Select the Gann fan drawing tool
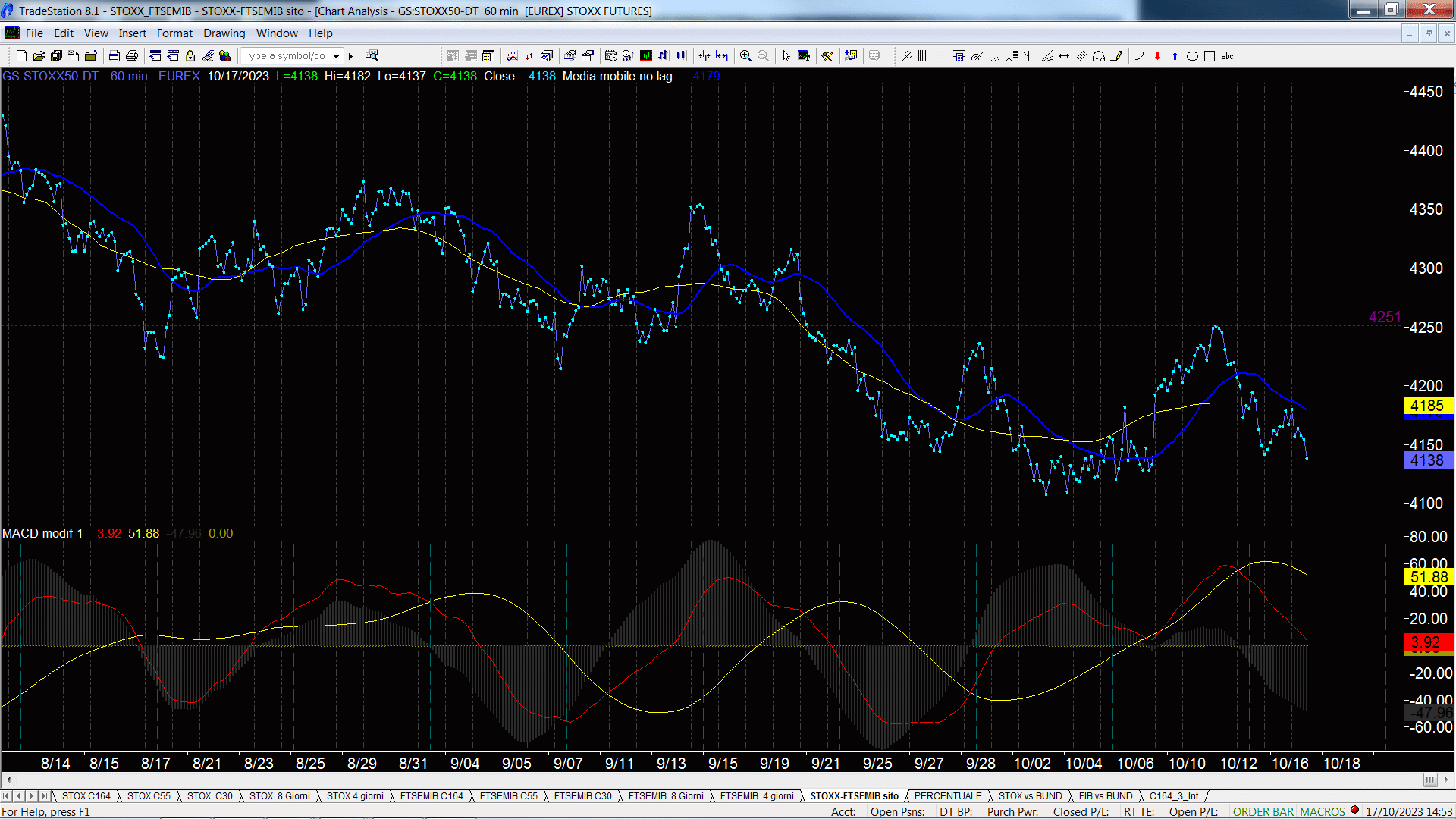Screen dimensions: 1456x819 [x=1046, y=55]
